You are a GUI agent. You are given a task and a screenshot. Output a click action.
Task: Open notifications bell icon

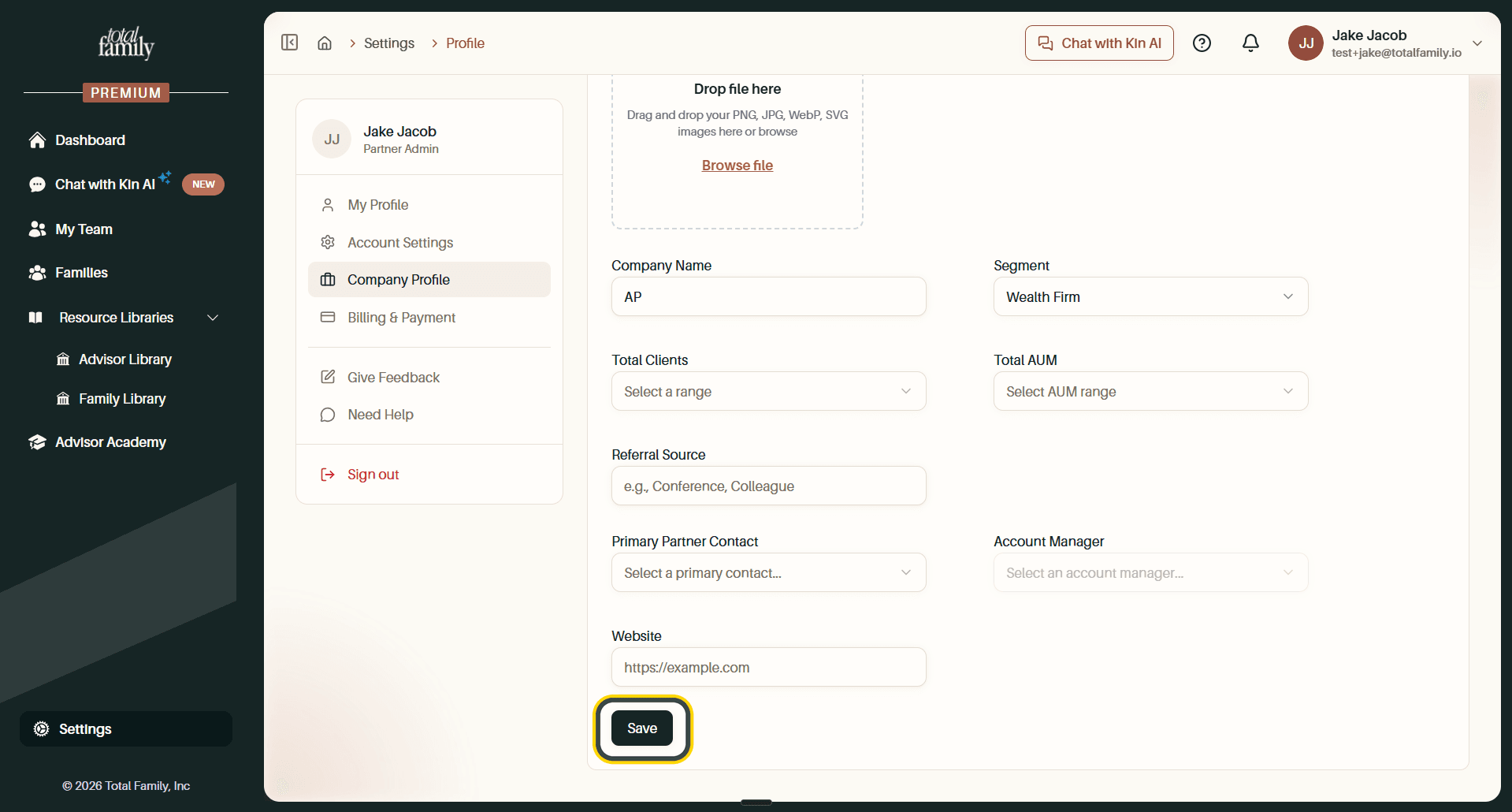1250,43
